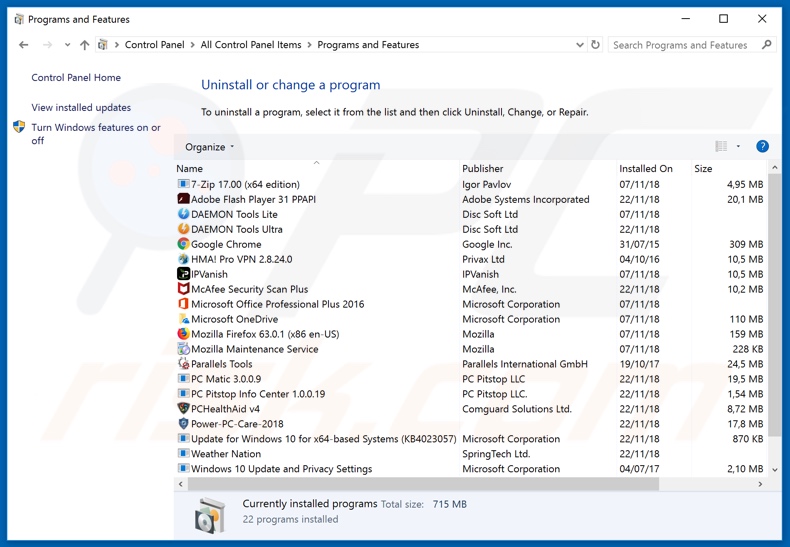Open the view options dropdown arrow
Image resolution: width=790 pixels, height=547 pixels.
[738, 146]
